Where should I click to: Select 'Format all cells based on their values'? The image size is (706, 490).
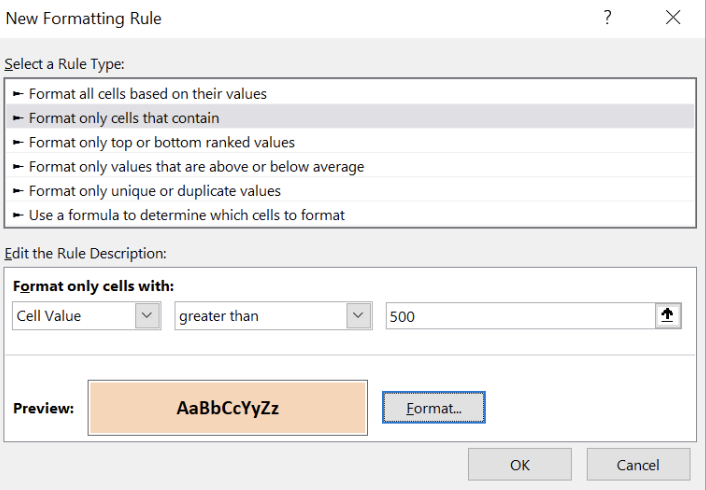coord(350,94)
